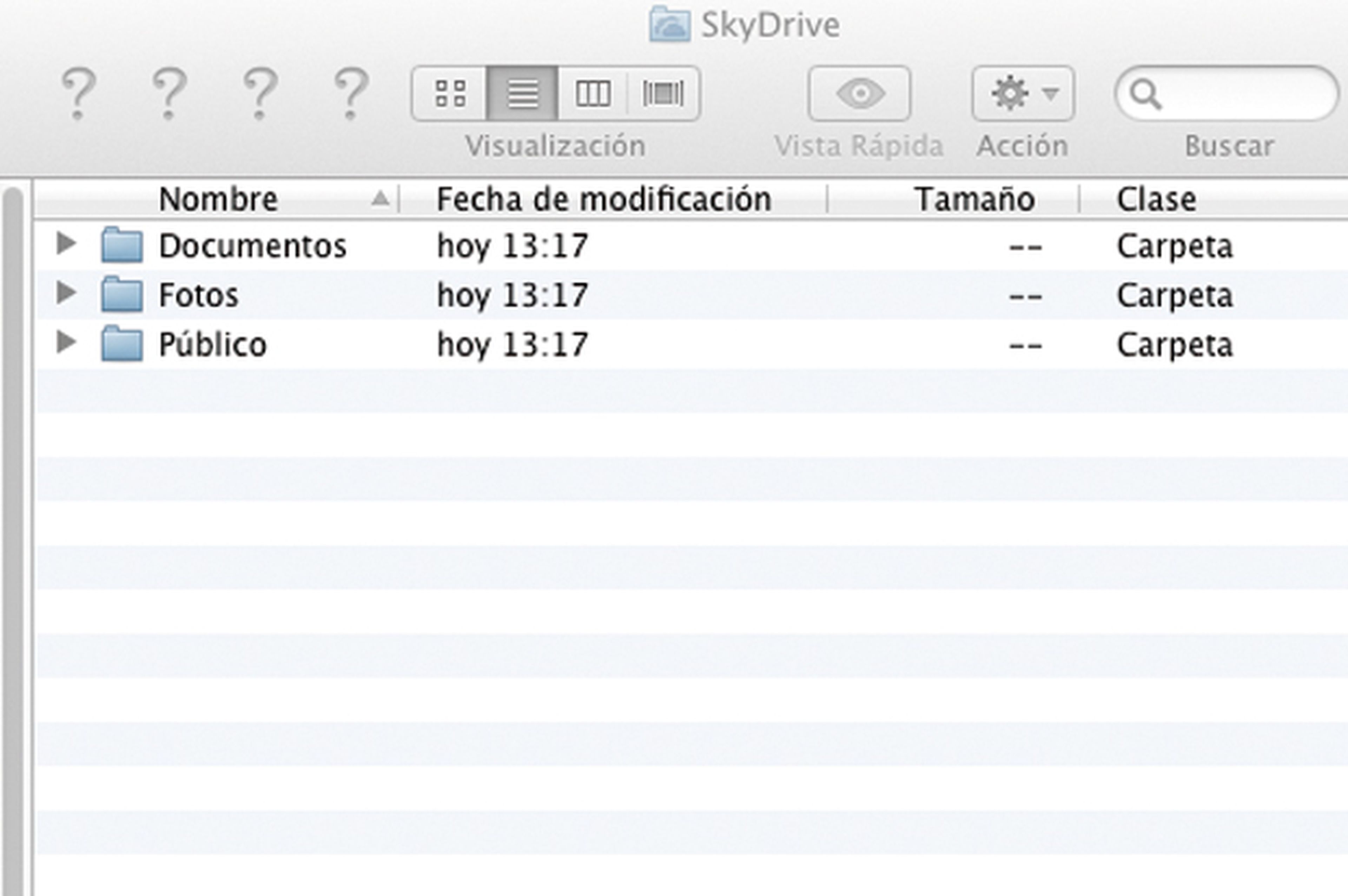Click Carpeta class in Fotos row
The width and height of the screenshot is (1348, 896).
tap(1175, 295)
